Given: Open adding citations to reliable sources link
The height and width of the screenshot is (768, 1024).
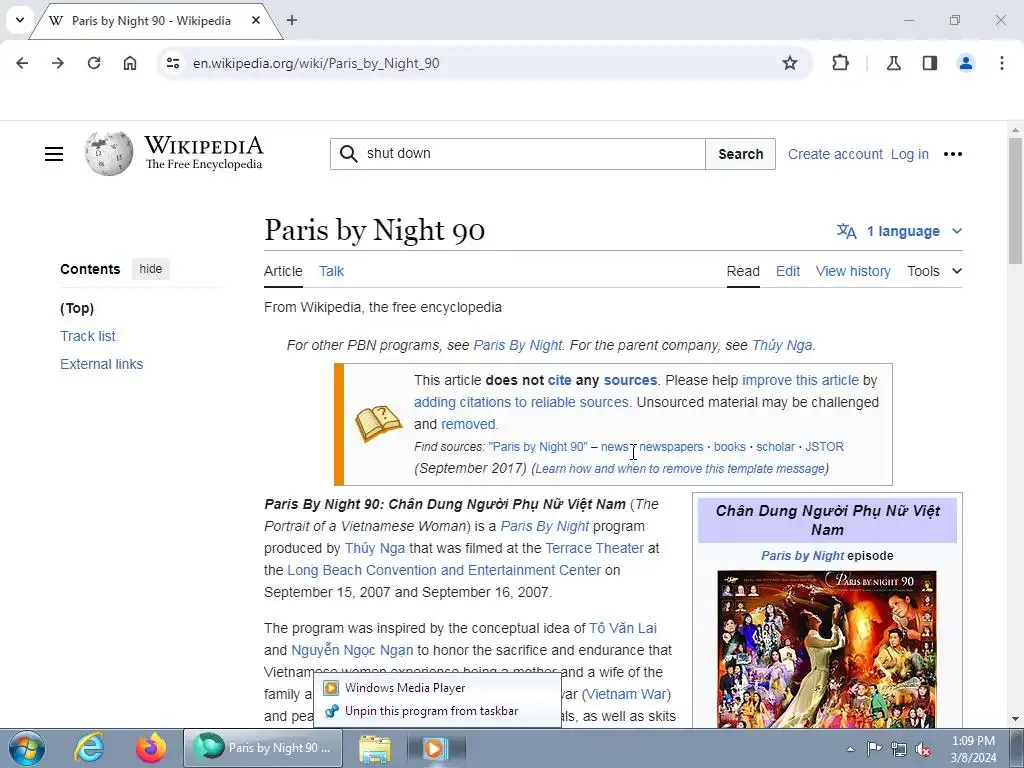Looking at the screenshot, I should click(x=520, y=402).
